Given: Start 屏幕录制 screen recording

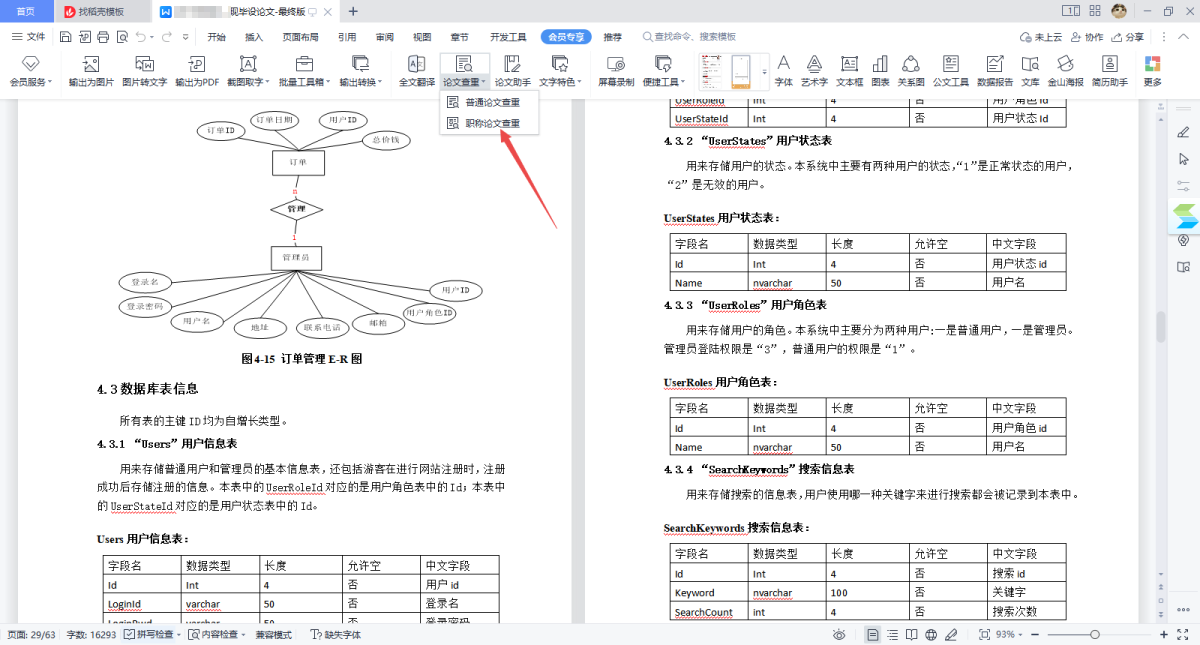Looking at the screenshot, I should (x=616, y=70).
